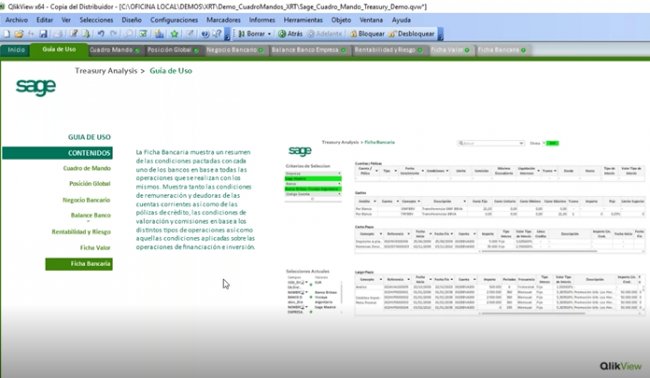Open the Herramientas menu
Image resolution: width=650 pixels, height=378 pixels.
tap(303, 20)
